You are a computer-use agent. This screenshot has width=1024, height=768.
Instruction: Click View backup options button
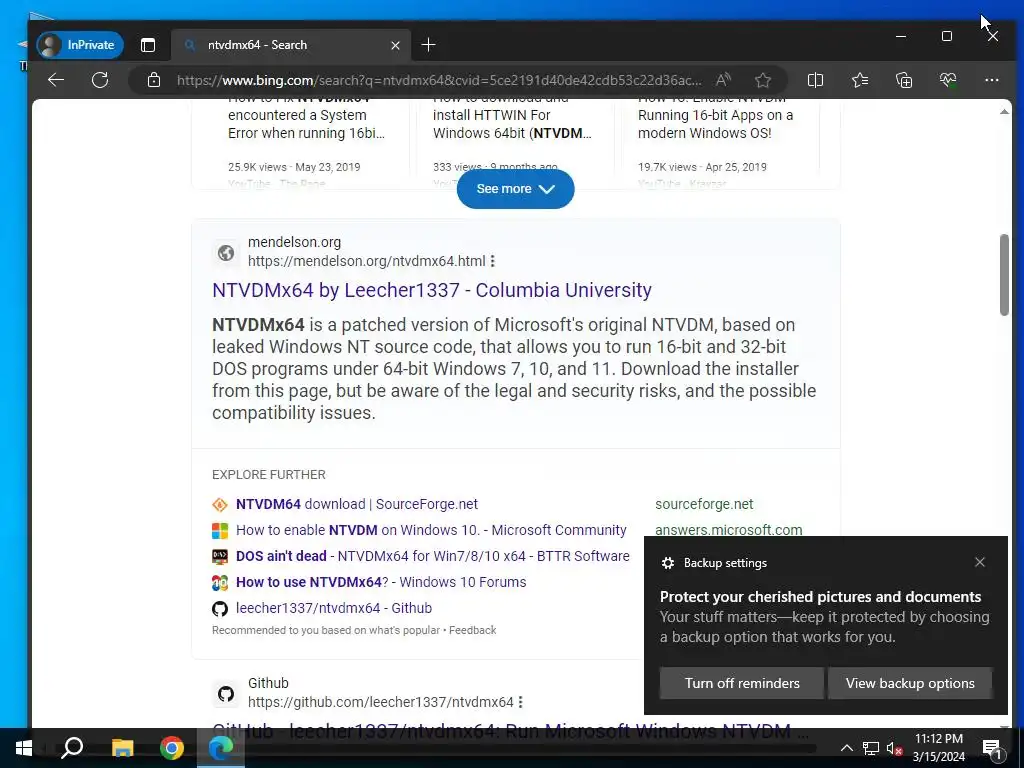point(910,683)
